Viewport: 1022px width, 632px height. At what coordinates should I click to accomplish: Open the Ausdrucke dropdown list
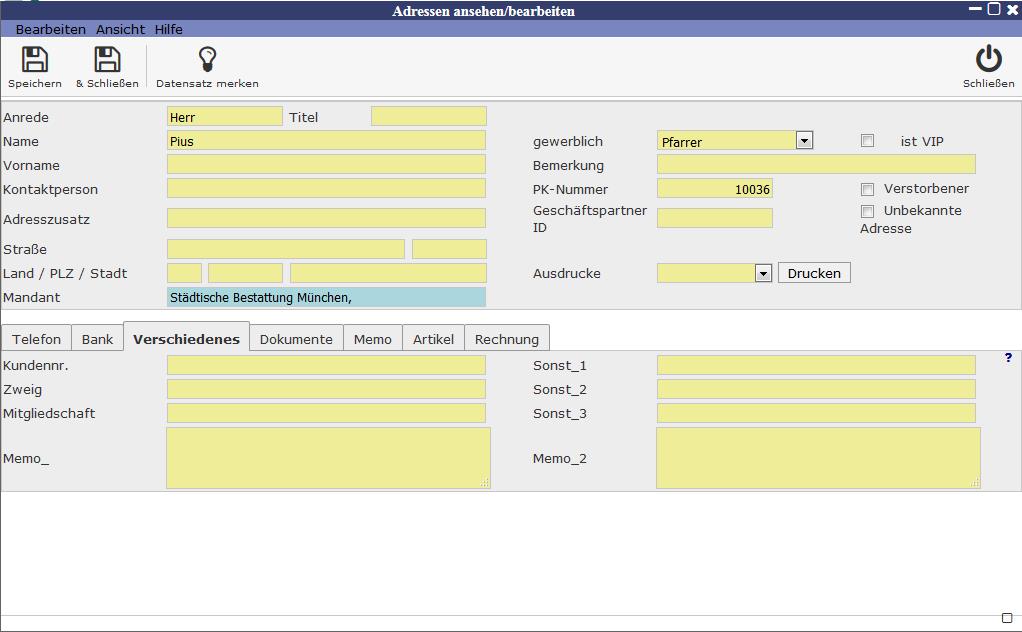click(x=763, y=273)
